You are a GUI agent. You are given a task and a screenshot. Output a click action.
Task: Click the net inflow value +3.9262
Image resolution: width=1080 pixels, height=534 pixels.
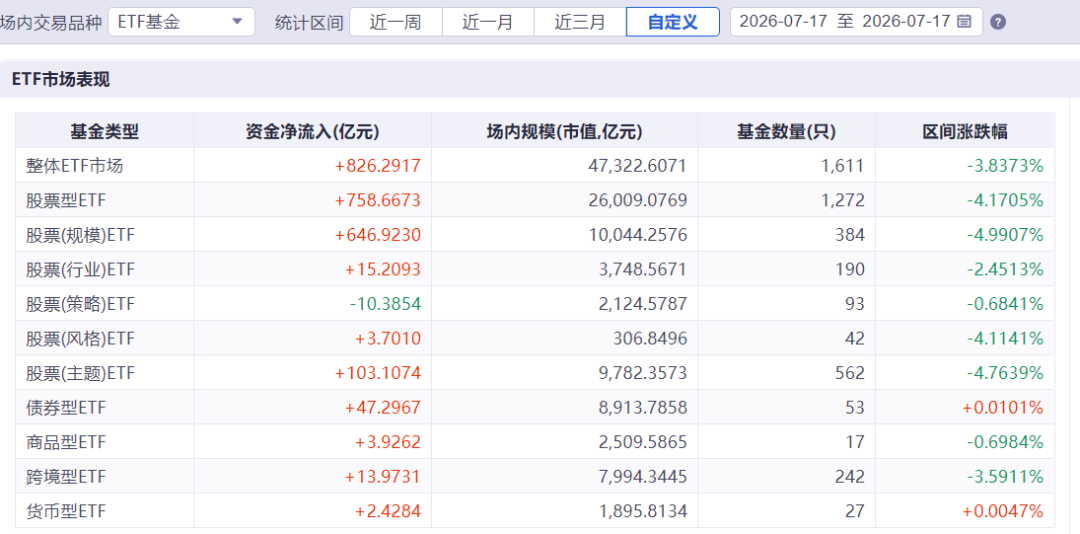point(387,442)
